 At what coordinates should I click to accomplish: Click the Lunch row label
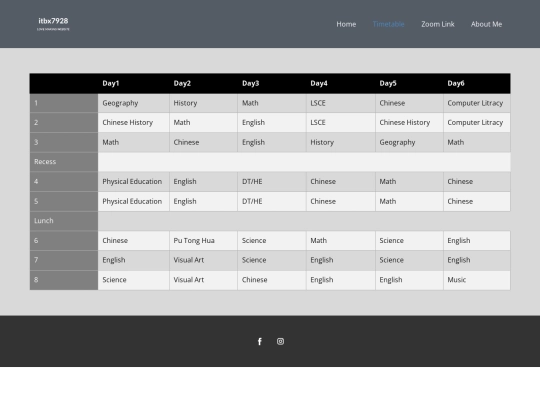tap(64, 221)
